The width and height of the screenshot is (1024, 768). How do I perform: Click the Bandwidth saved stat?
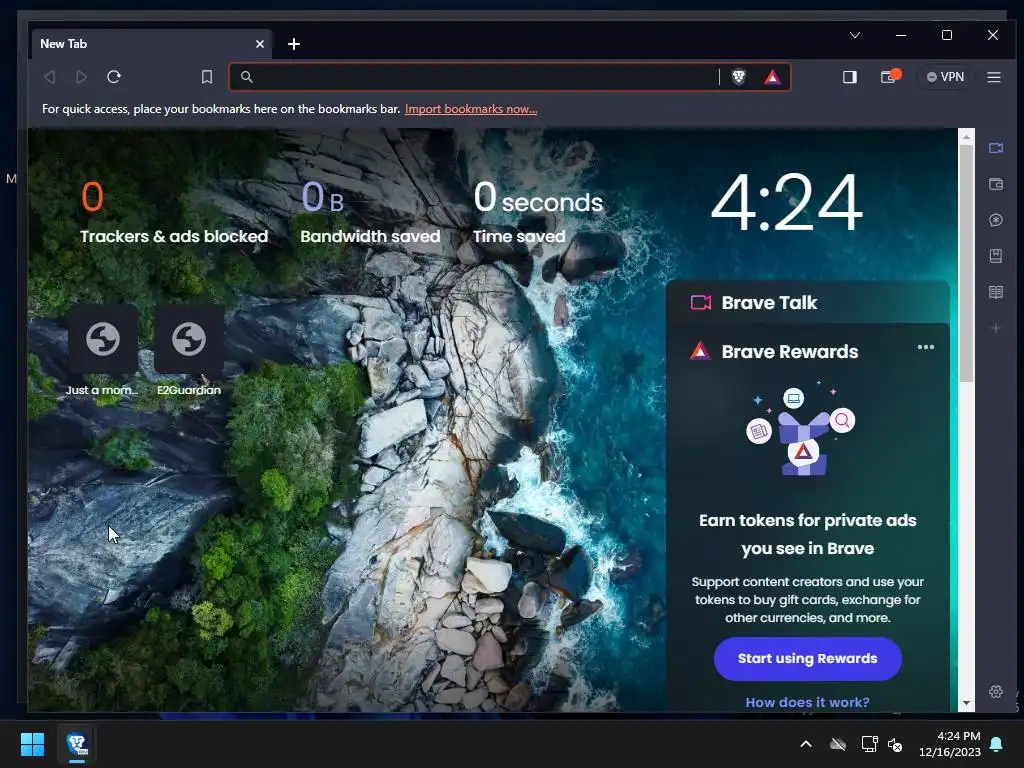(x=370, y=213)
